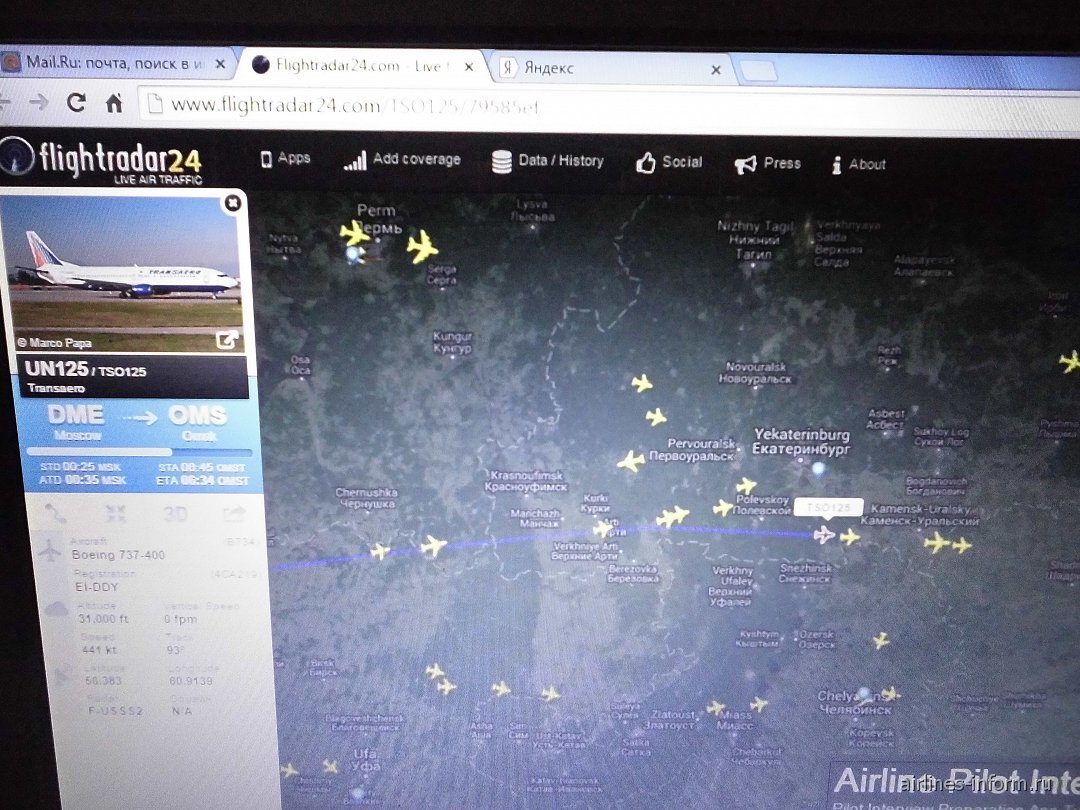Click the EI-DDY registration value
Viewport: 1080px width, 810px height.
[96, 587]
